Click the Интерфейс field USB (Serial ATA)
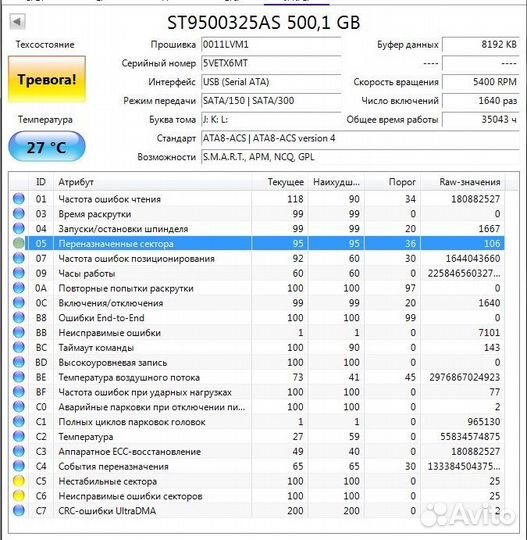 pos(271,82)
